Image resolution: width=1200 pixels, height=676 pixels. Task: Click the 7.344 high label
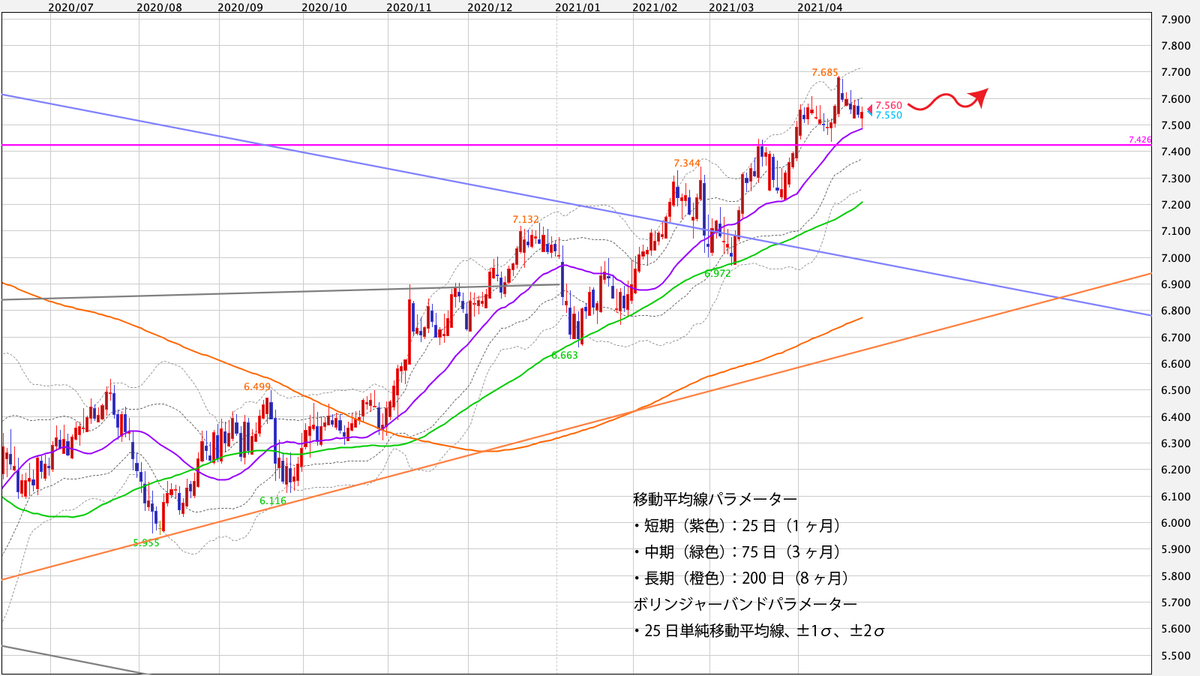pyautogui.click(x=687, y=163)
